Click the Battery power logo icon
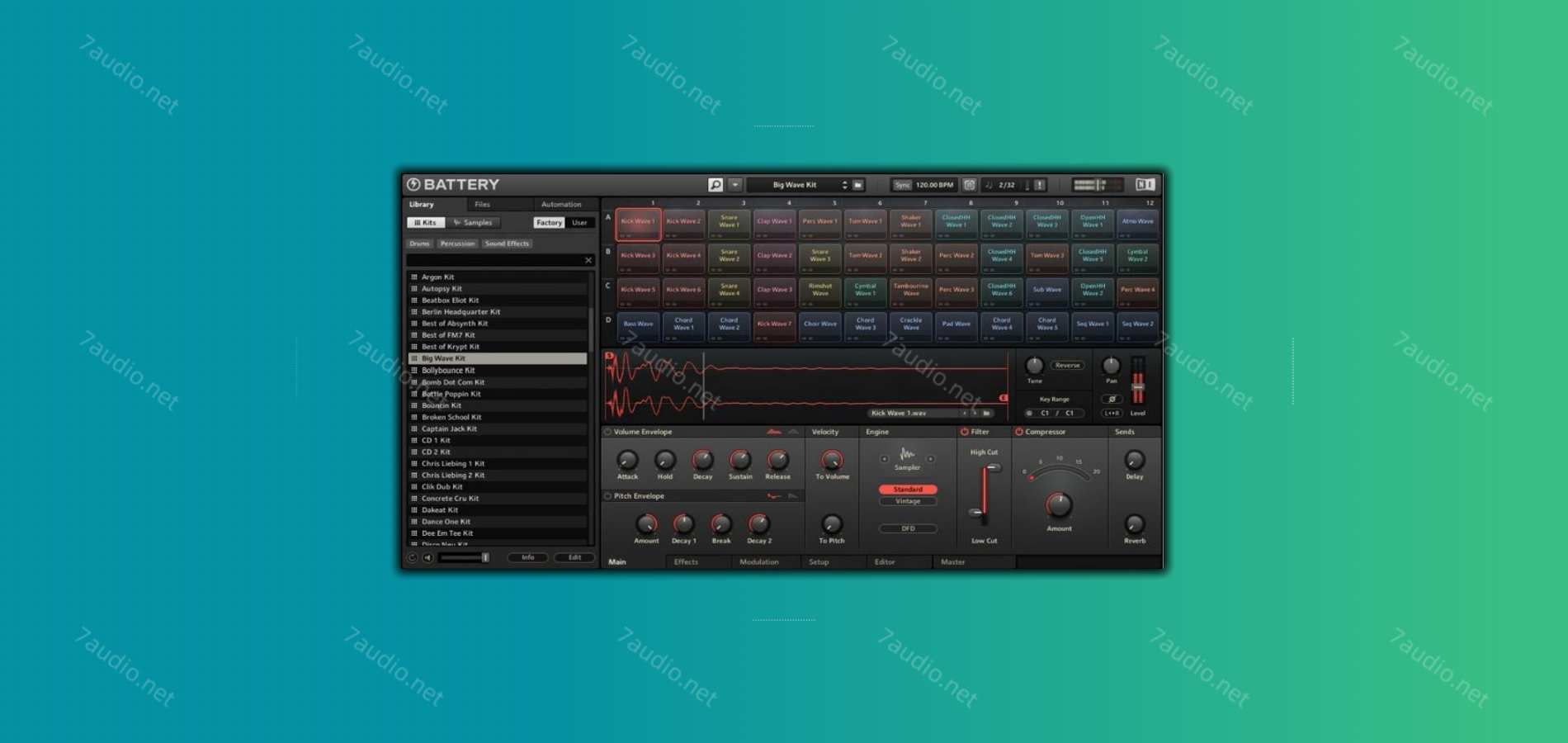The image size is (1568, 743). click(413, 184)
